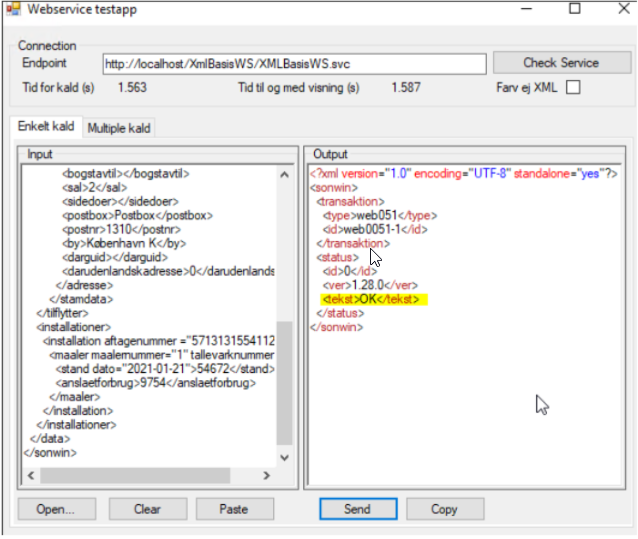The width and height of the screenshot is (638, 539).
Task: Click the <sal>2</sal> input line
Action: pyautogui.click(x=94, y=188)
